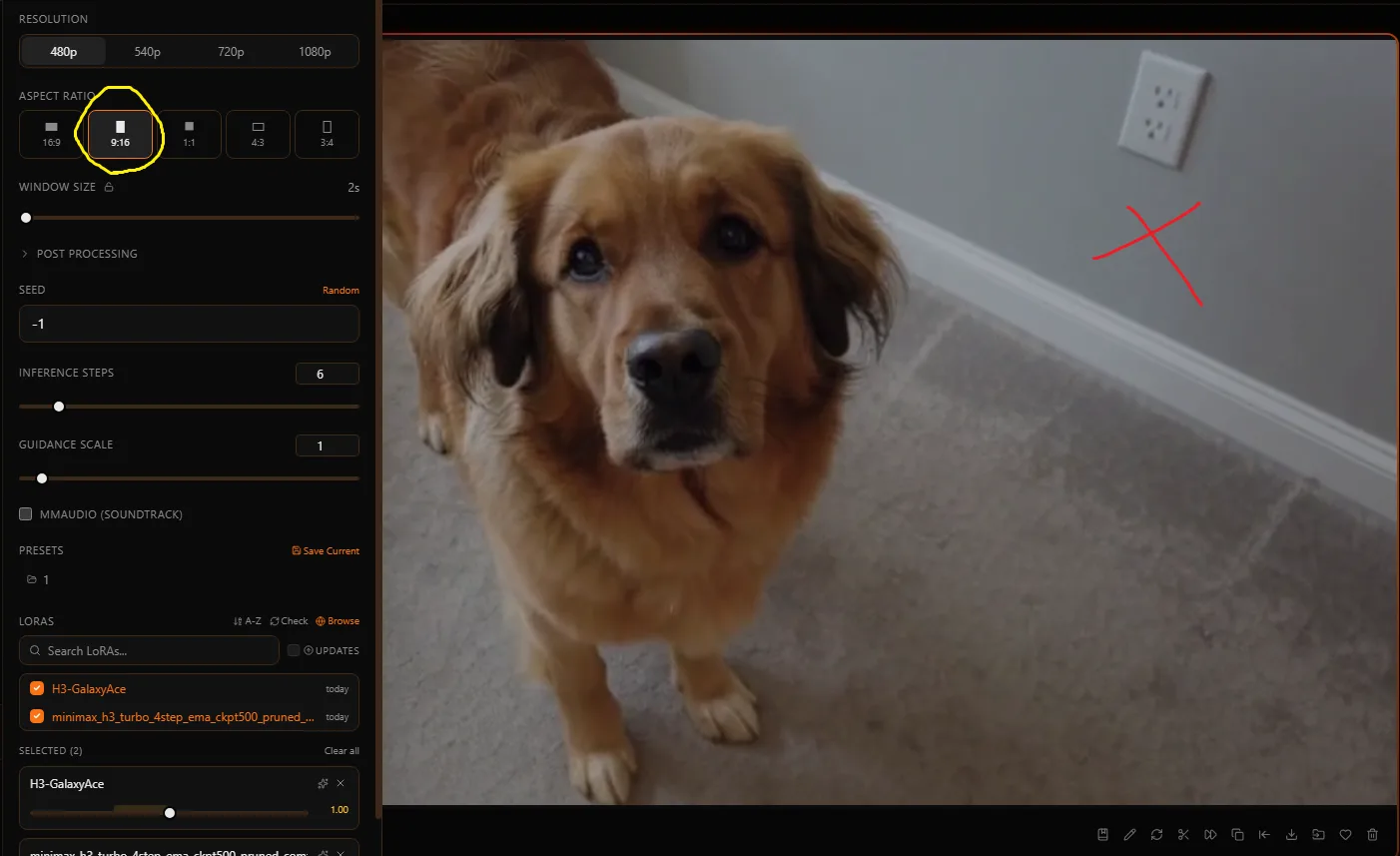Screen dimensions: 1400x856
Task: Click the sparkle icon on the H3-GalaxyAce card
Action: pos(323,783)
